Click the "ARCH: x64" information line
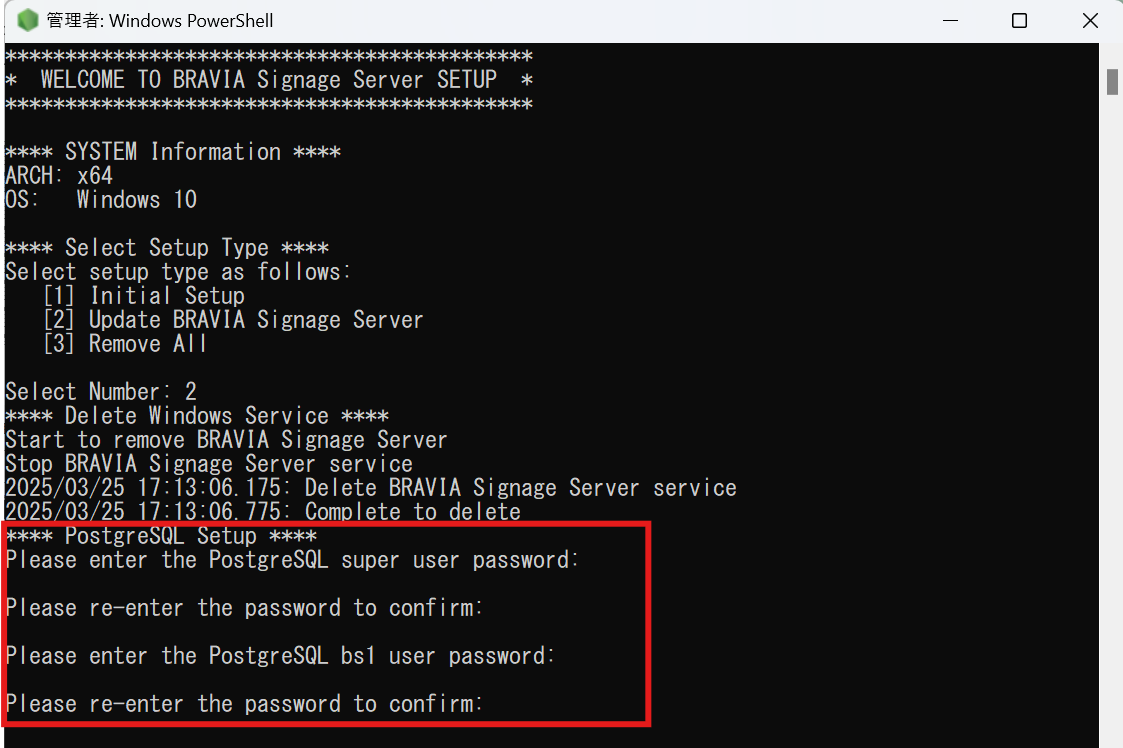The width and height of the screenshot is (1123, 748). 59,176
